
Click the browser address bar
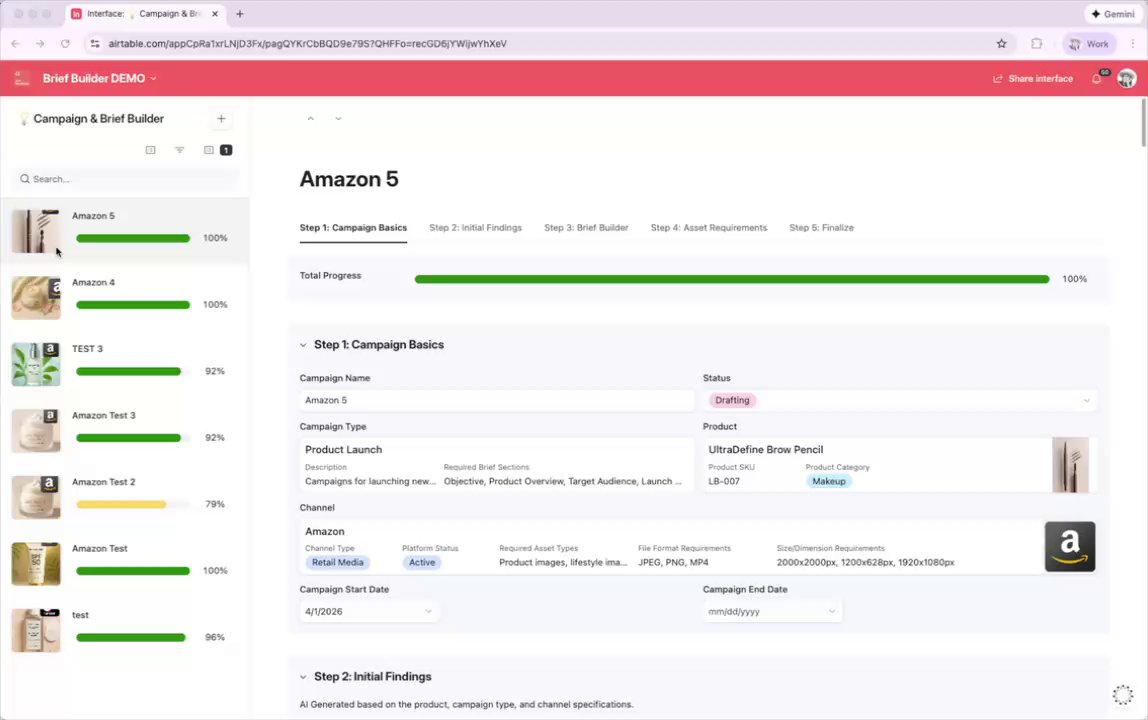click(x=542, y=44)
